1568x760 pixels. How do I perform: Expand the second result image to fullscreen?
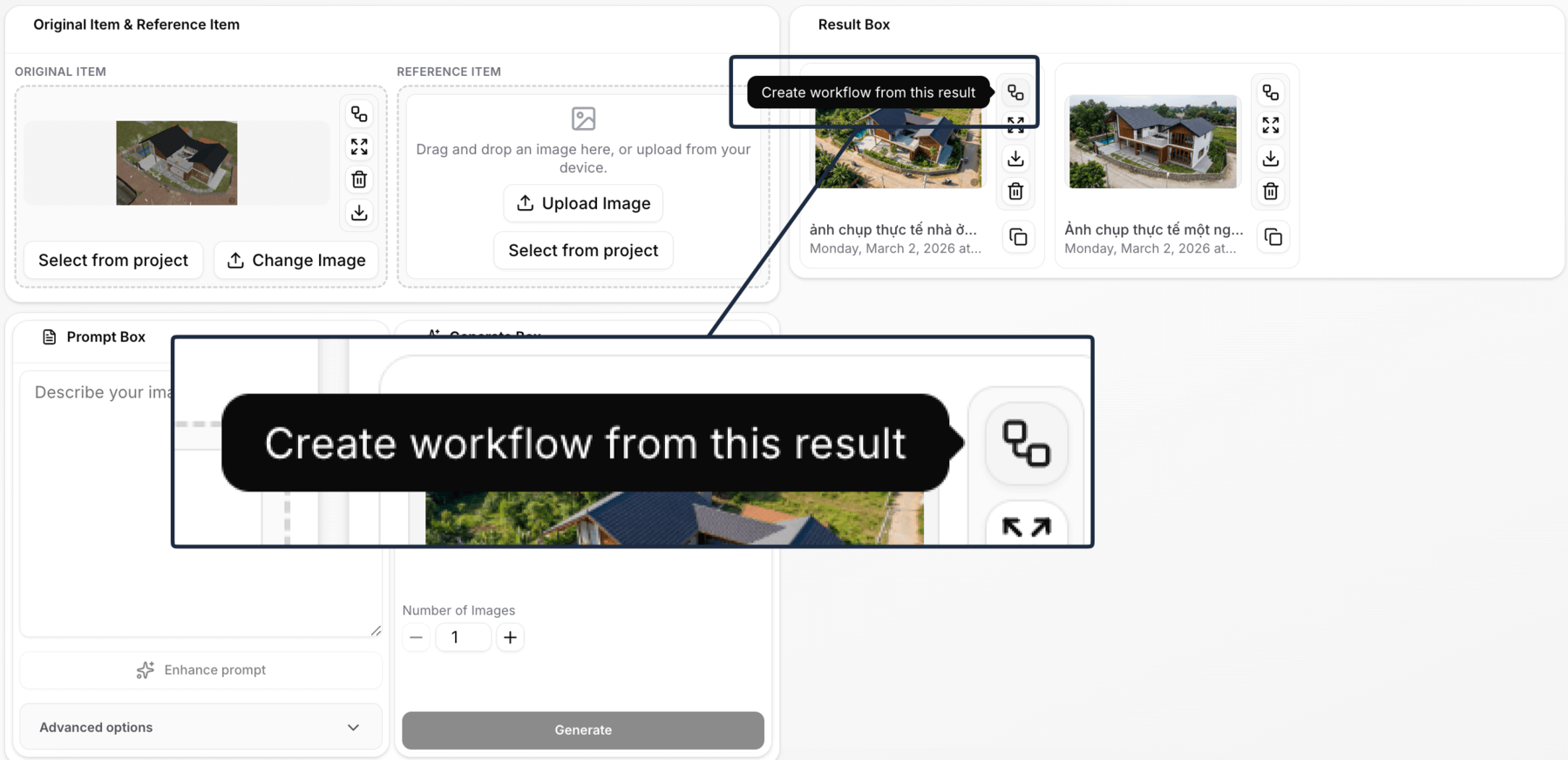tap(1271, 126)
